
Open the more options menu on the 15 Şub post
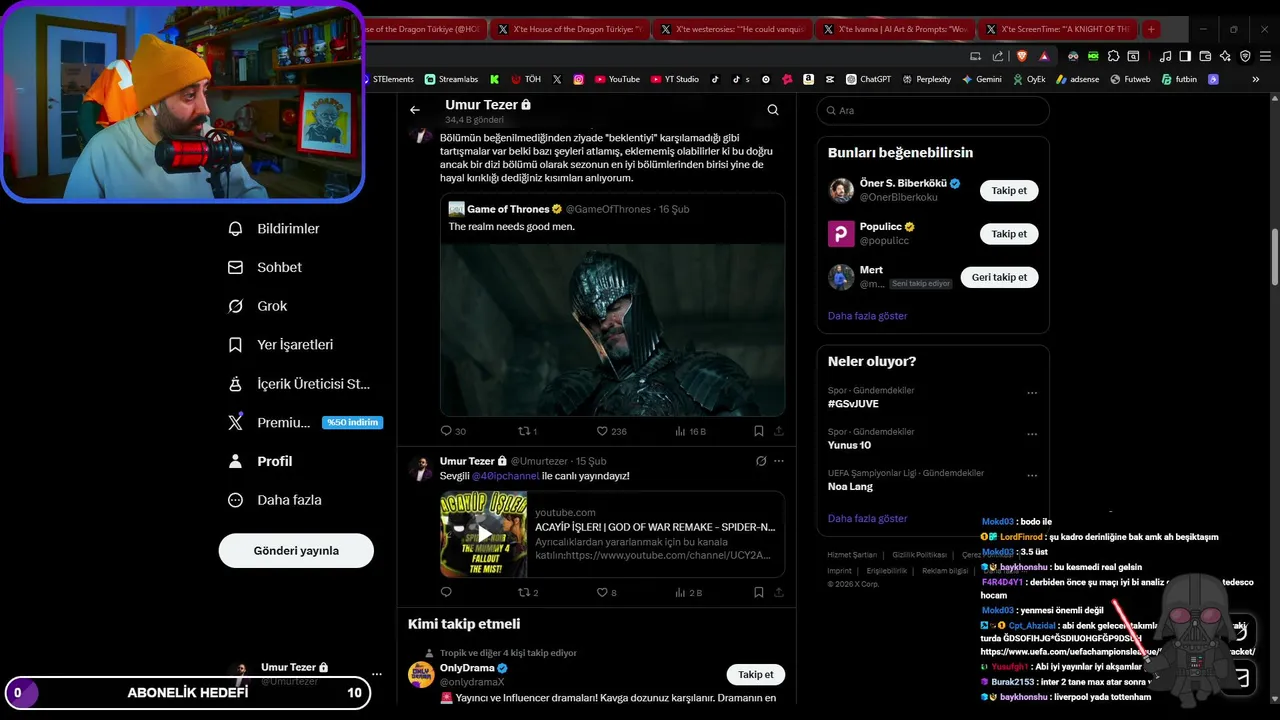coord(779,461)
